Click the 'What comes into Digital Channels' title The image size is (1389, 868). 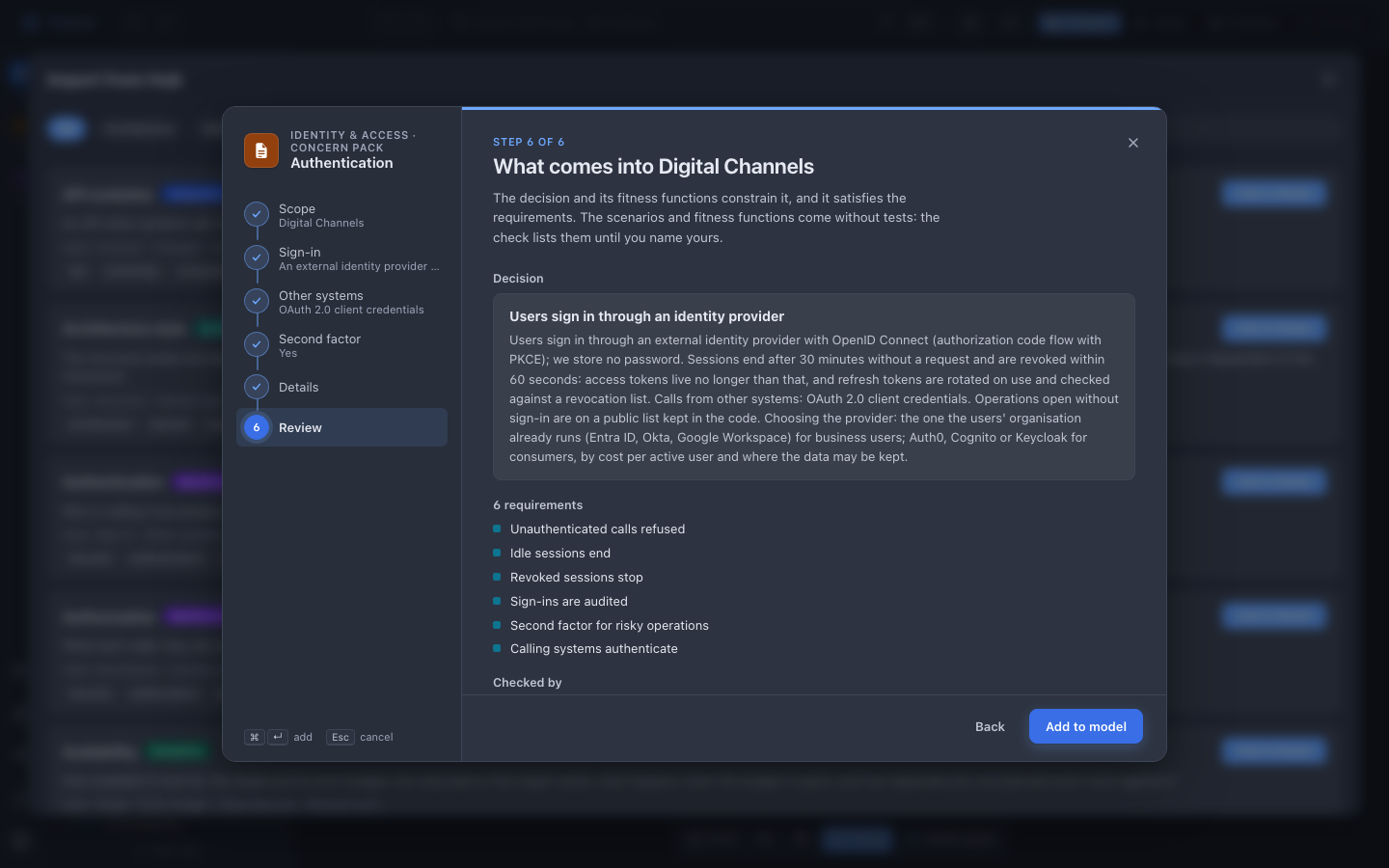click(654, 166)
